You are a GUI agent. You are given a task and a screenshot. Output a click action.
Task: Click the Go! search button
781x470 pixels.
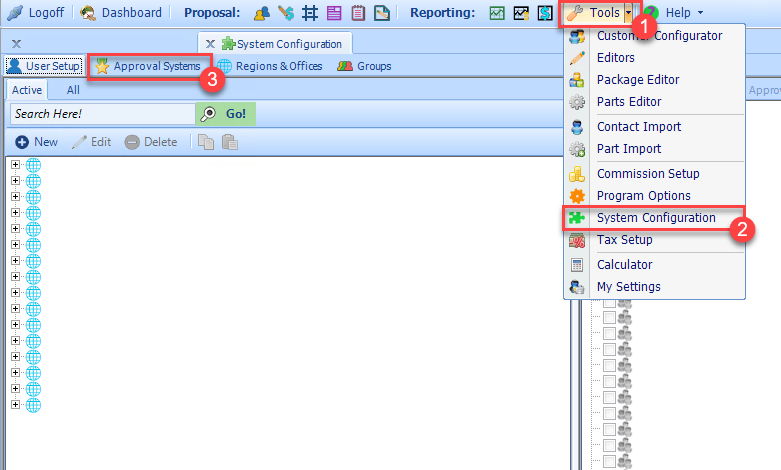226,114
